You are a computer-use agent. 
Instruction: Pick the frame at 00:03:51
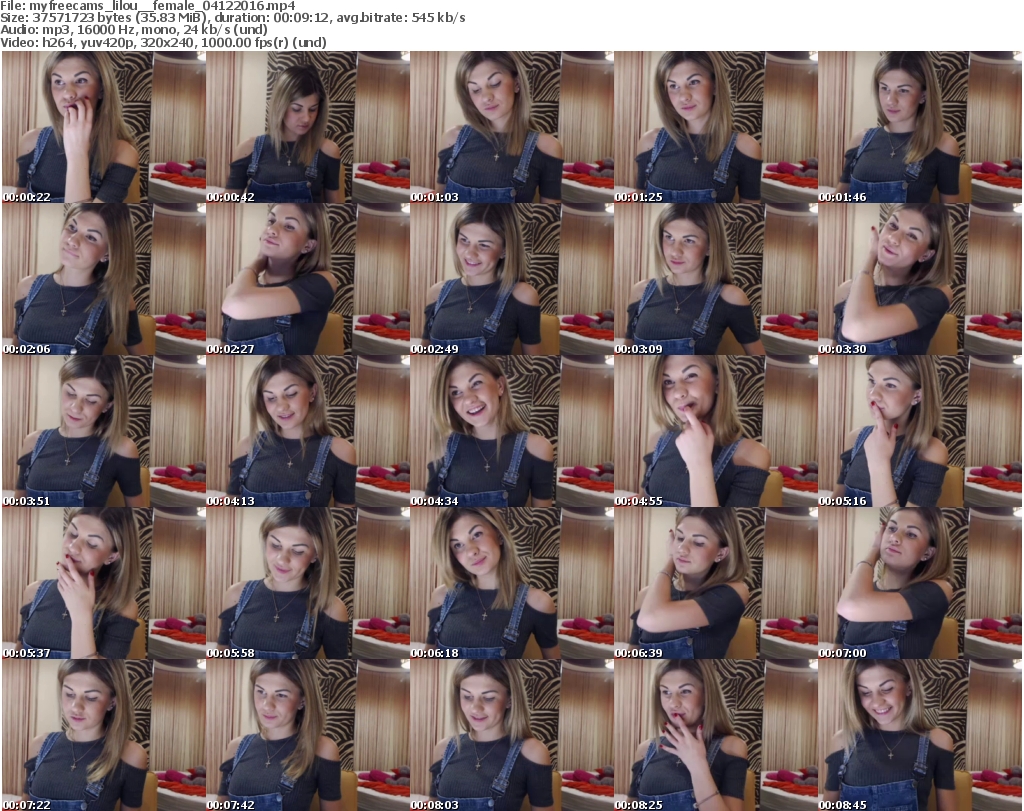pos(104,432)
